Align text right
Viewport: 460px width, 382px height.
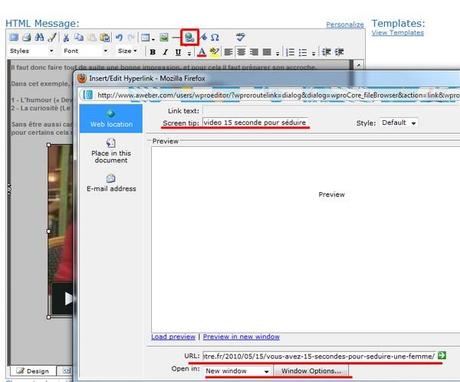254,52
